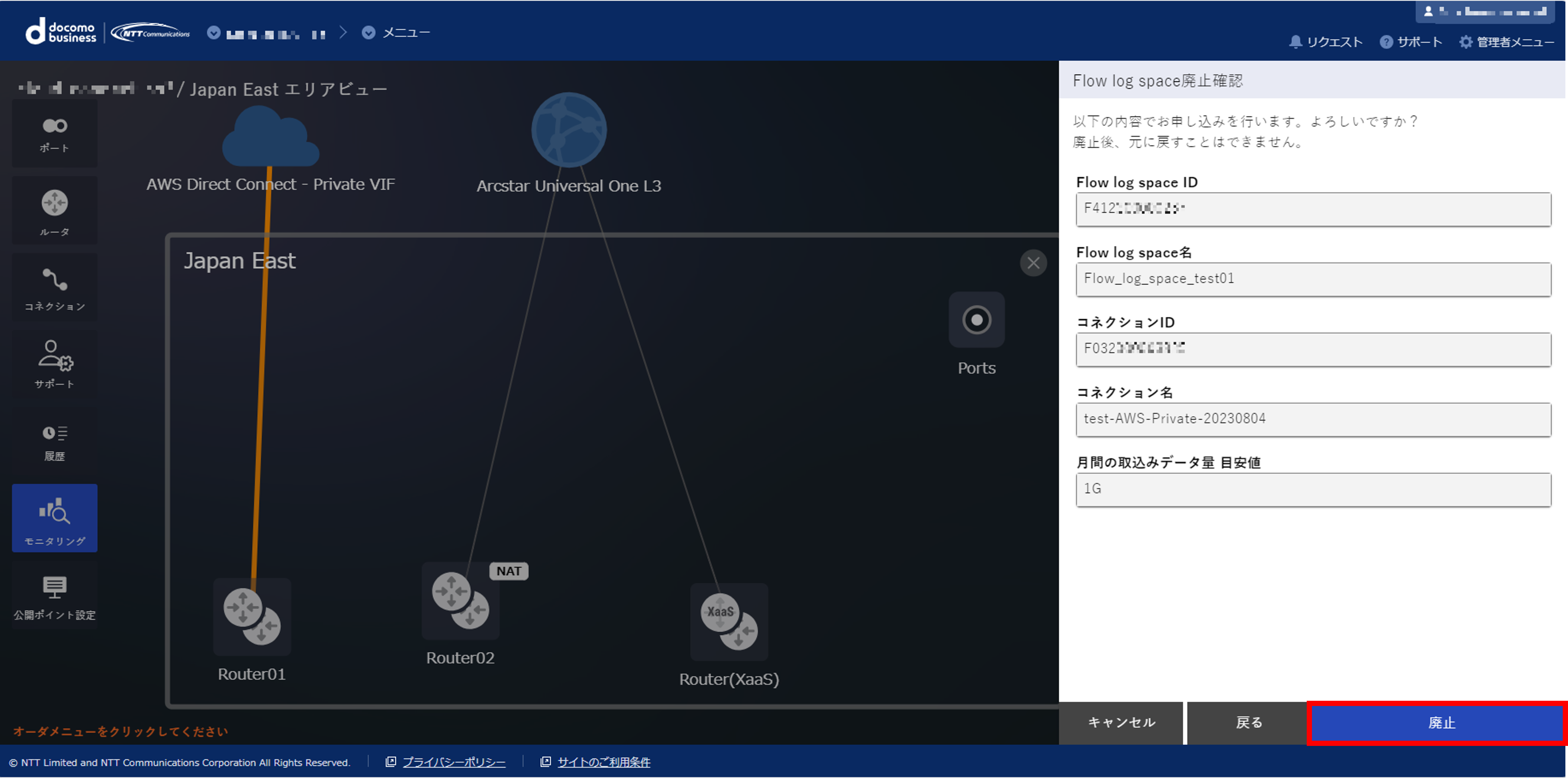Open the Ports icon
The height and width of the screenshot is (778, 1568).
coord(977,320)
